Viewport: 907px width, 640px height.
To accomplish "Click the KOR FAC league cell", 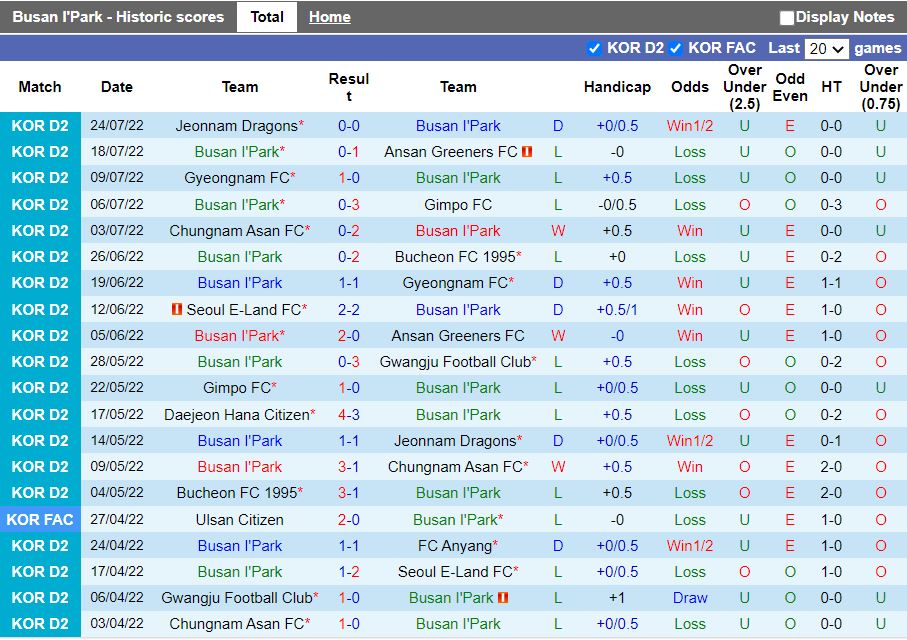I will point(40,520).
